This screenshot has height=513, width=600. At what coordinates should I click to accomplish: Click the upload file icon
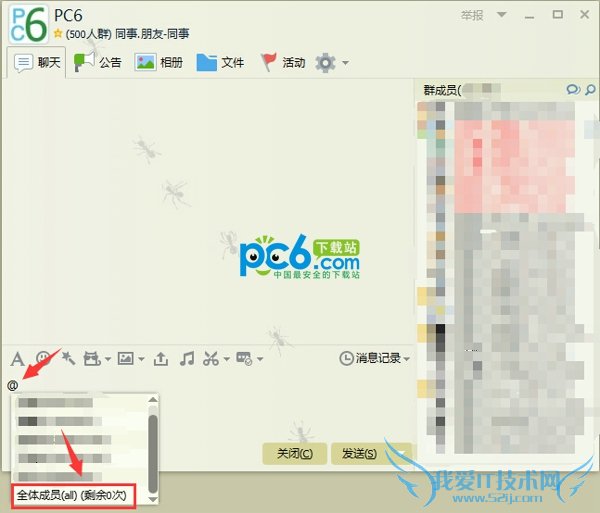coord(161,359)
